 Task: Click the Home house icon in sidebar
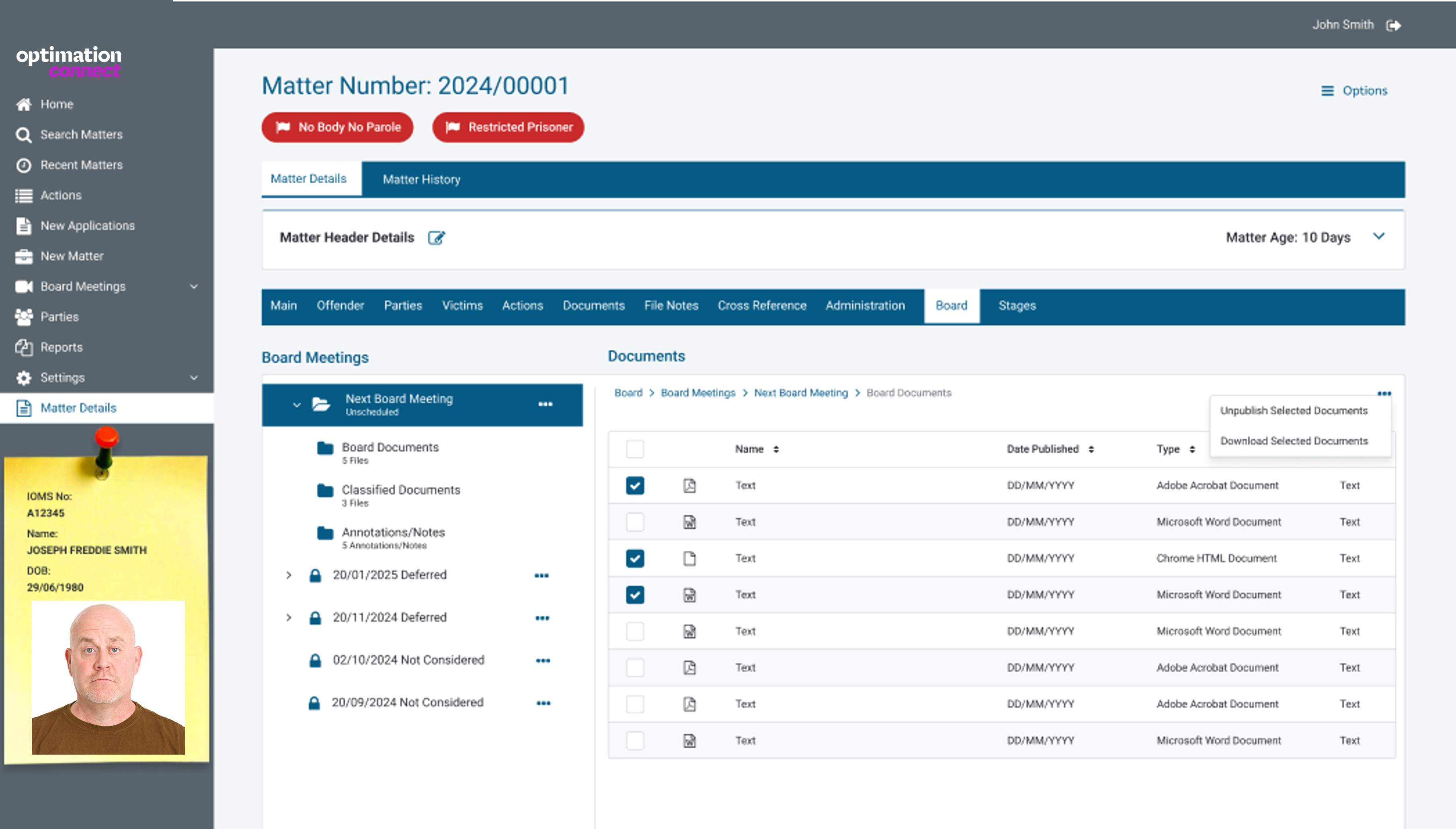click(23, 104)
